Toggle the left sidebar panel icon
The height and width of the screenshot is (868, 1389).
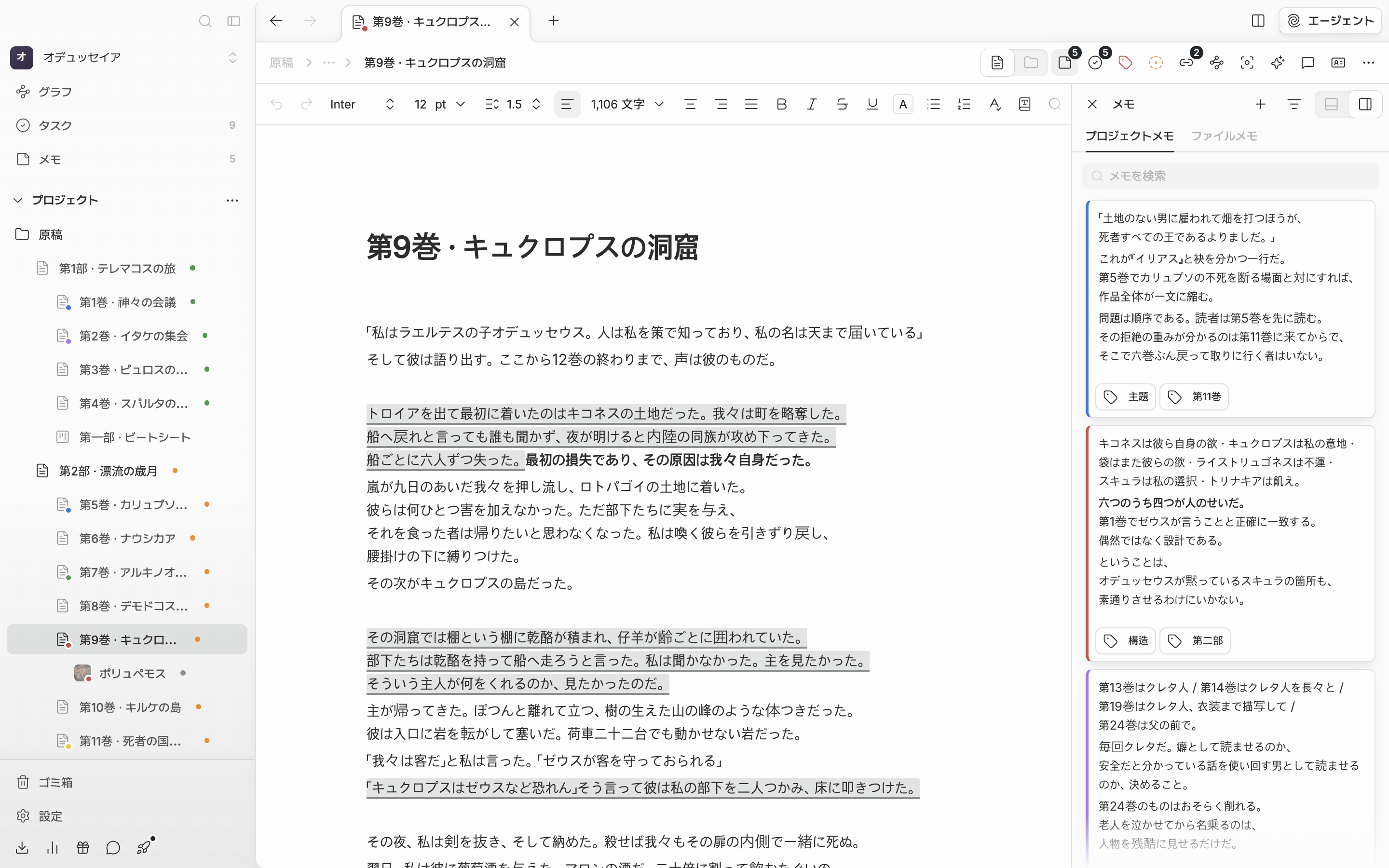pyautogui.click(x=233, y=21)
